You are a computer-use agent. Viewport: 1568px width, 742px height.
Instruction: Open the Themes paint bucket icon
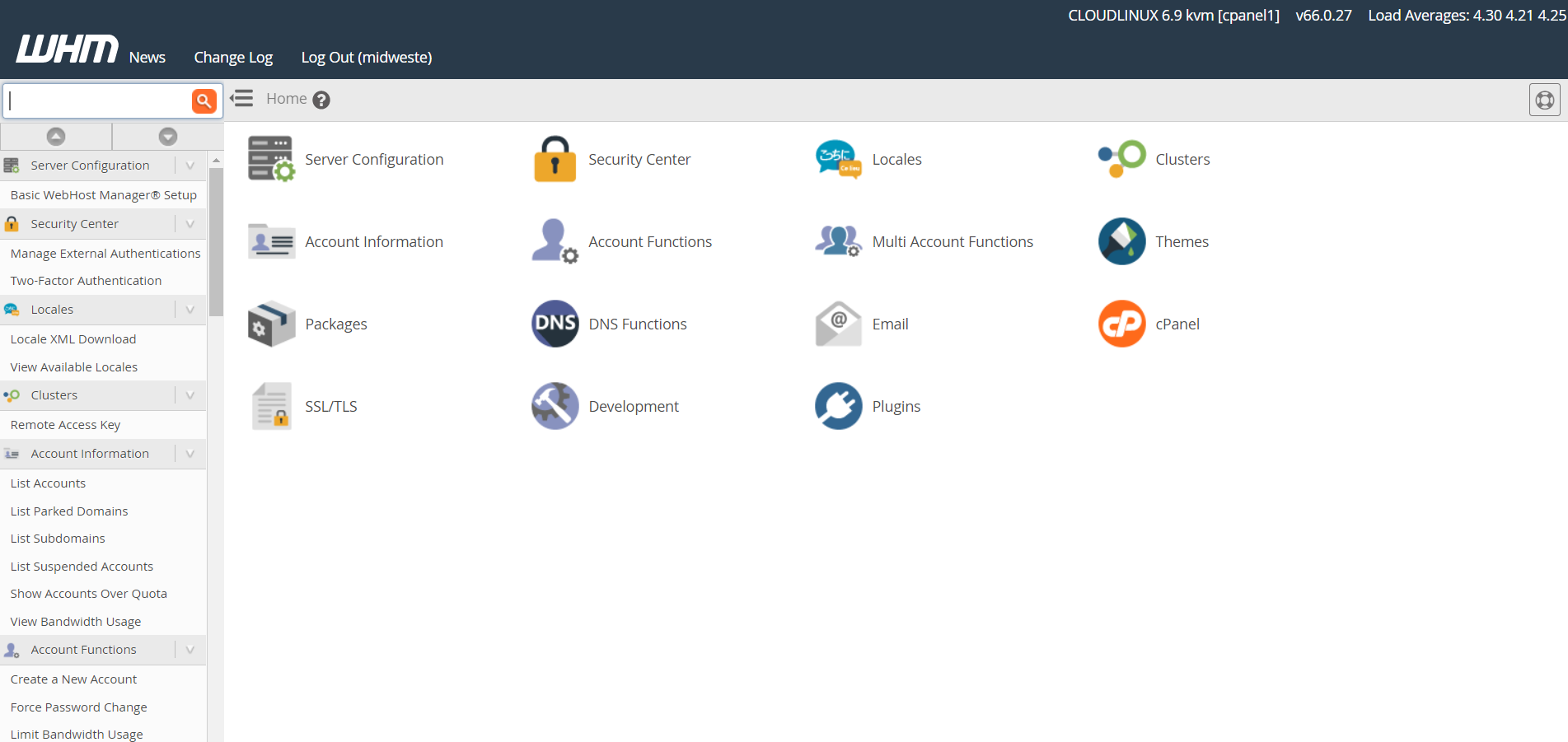[x=1121, y=241]
